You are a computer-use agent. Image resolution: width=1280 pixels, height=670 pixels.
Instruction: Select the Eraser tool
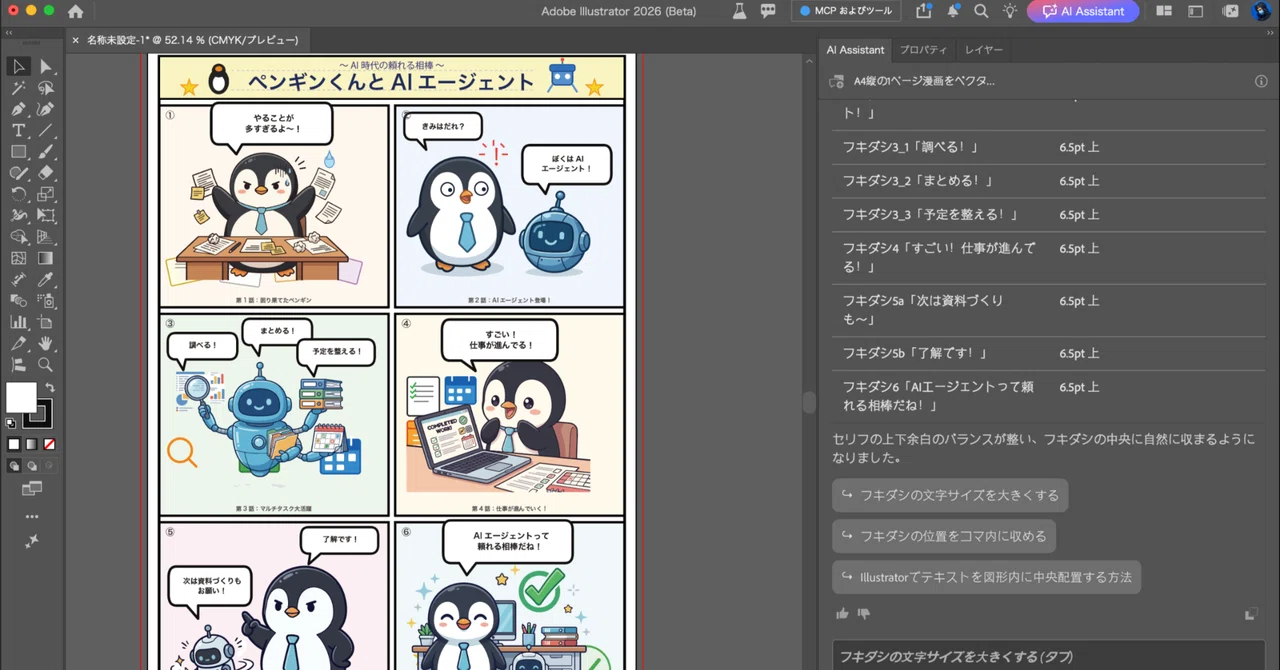tap(46, 173)
